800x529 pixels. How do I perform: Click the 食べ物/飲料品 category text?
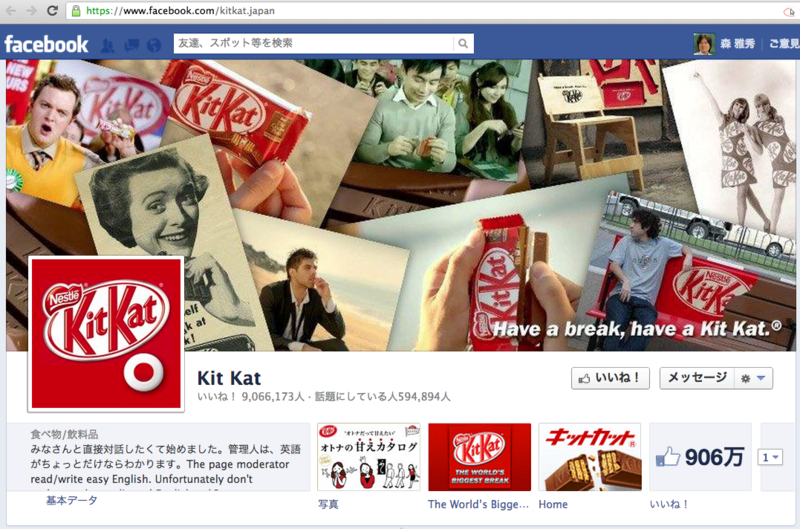click(x=64, y=435)
